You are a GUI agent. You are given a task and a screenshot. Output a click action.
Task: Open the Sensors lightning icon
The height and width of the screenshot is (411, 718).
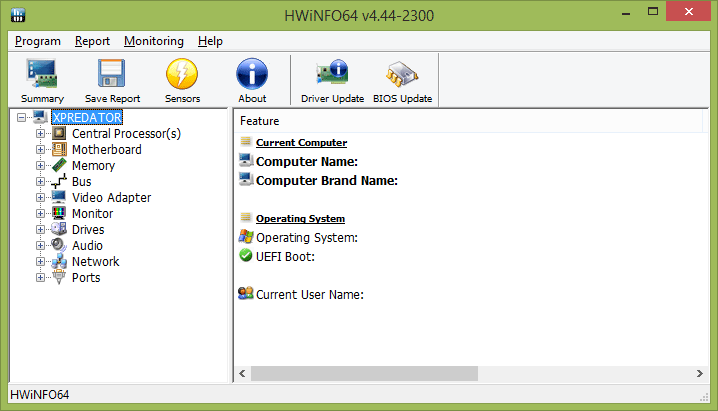[182, 73]
